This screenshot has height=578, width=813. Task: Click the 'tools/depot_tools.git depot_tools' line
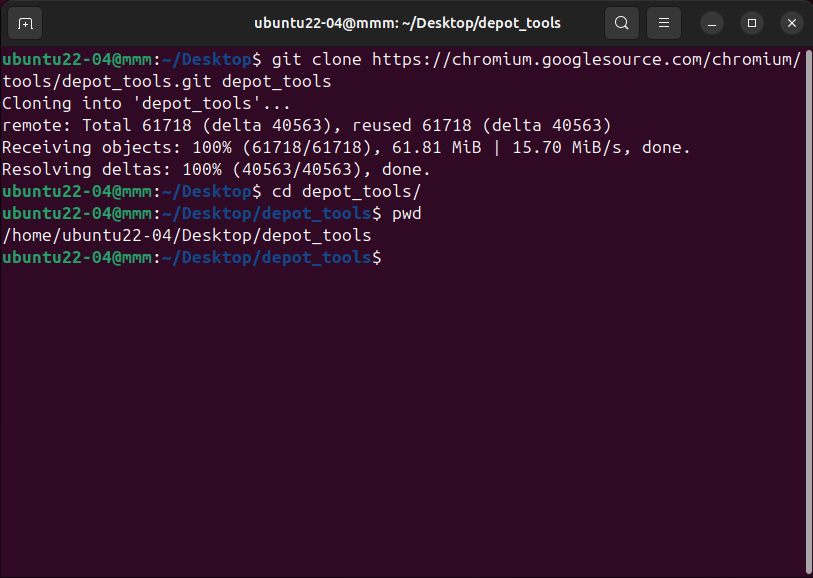click(x=166, y=81)
